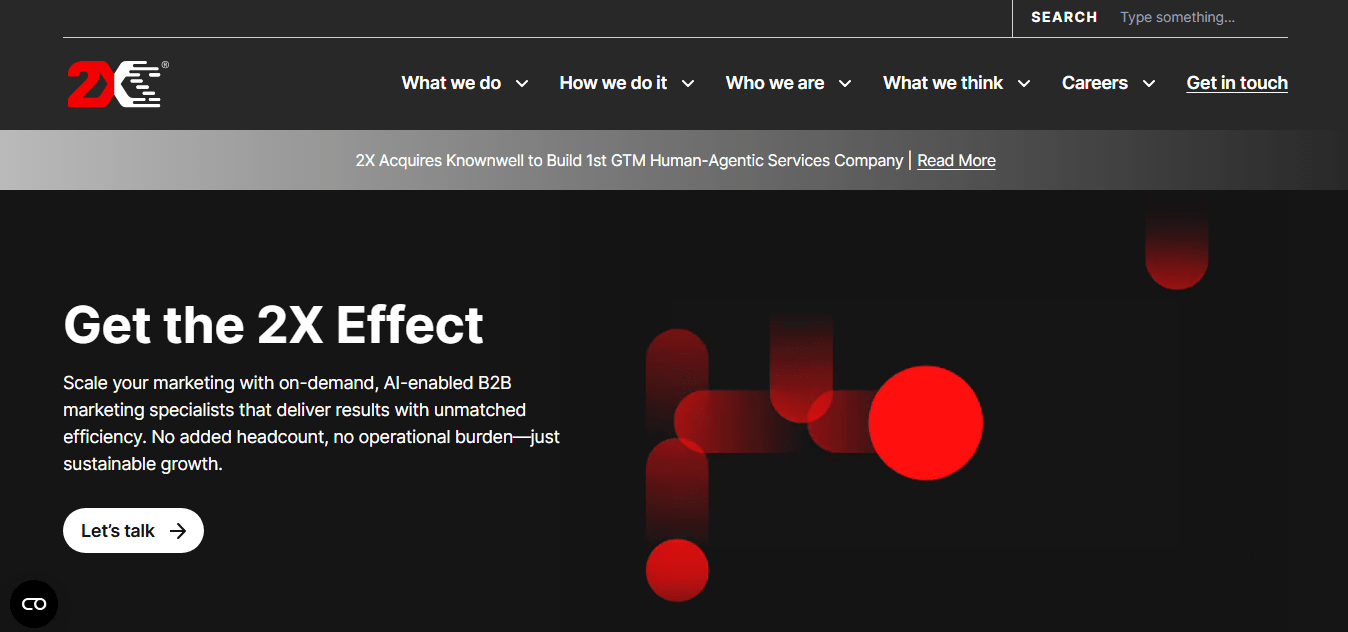Viewport: 1348px width, 632px height.
Task: Focus the Type something search field
Action: pyautogui.click(x=1203, y=17)
